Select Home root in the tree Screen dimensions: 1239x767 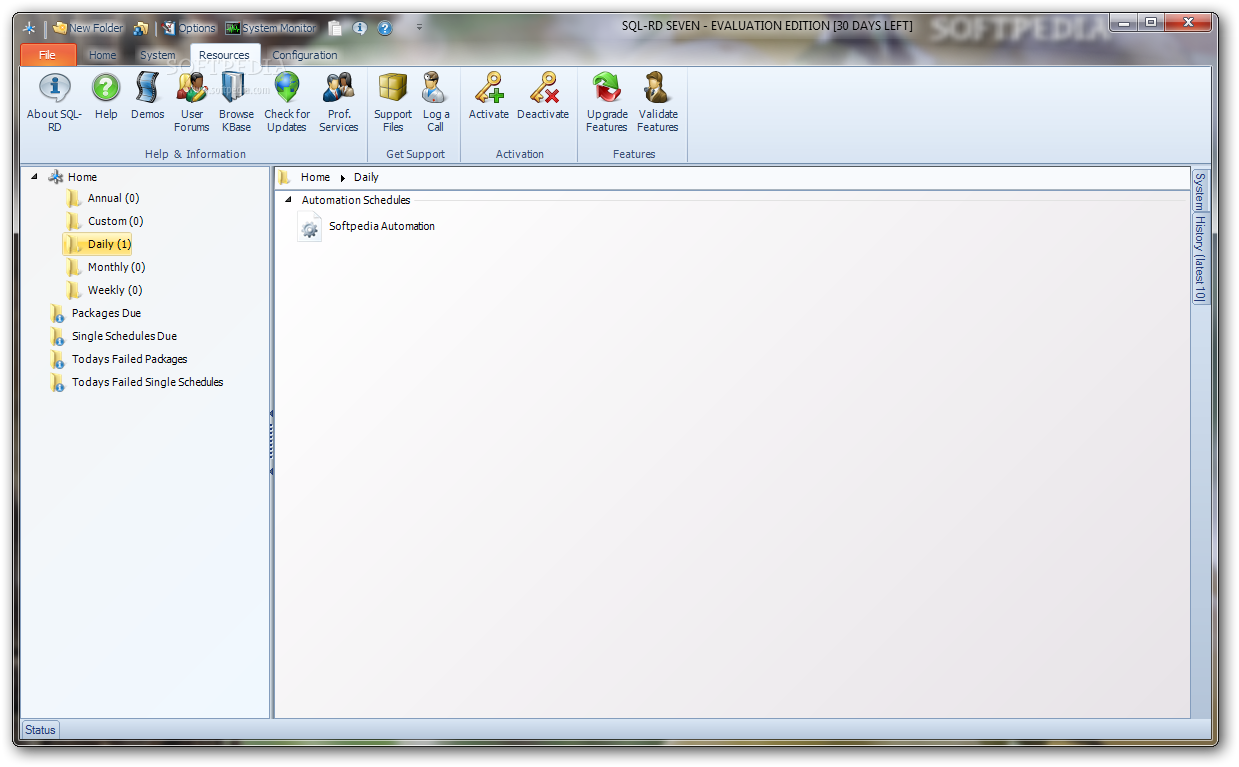click(x=82, y=177)
